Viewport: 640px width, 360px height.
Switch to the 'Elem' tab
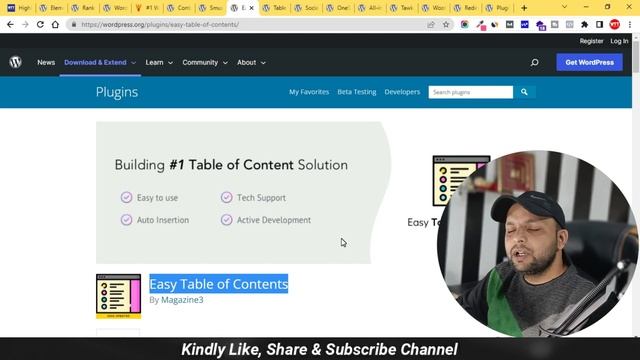pos(51,8)
